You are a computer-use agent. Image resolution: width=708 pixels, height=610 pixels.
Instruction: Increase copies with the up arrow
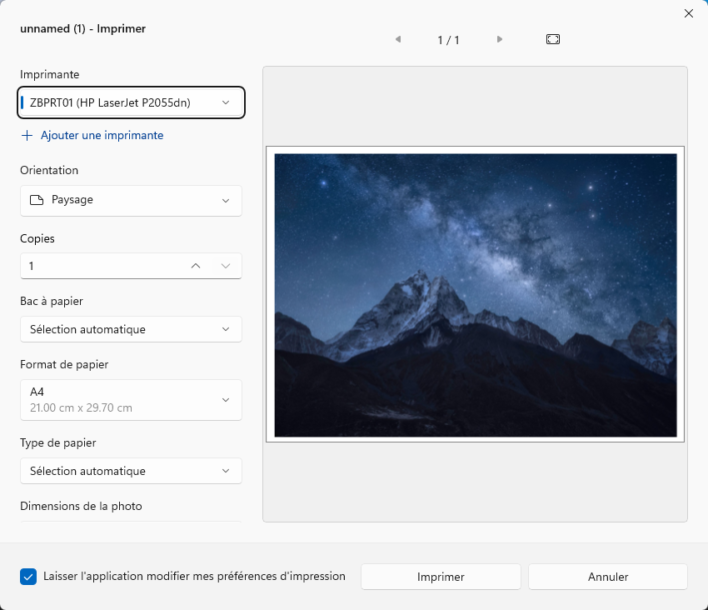click(196, 266)
